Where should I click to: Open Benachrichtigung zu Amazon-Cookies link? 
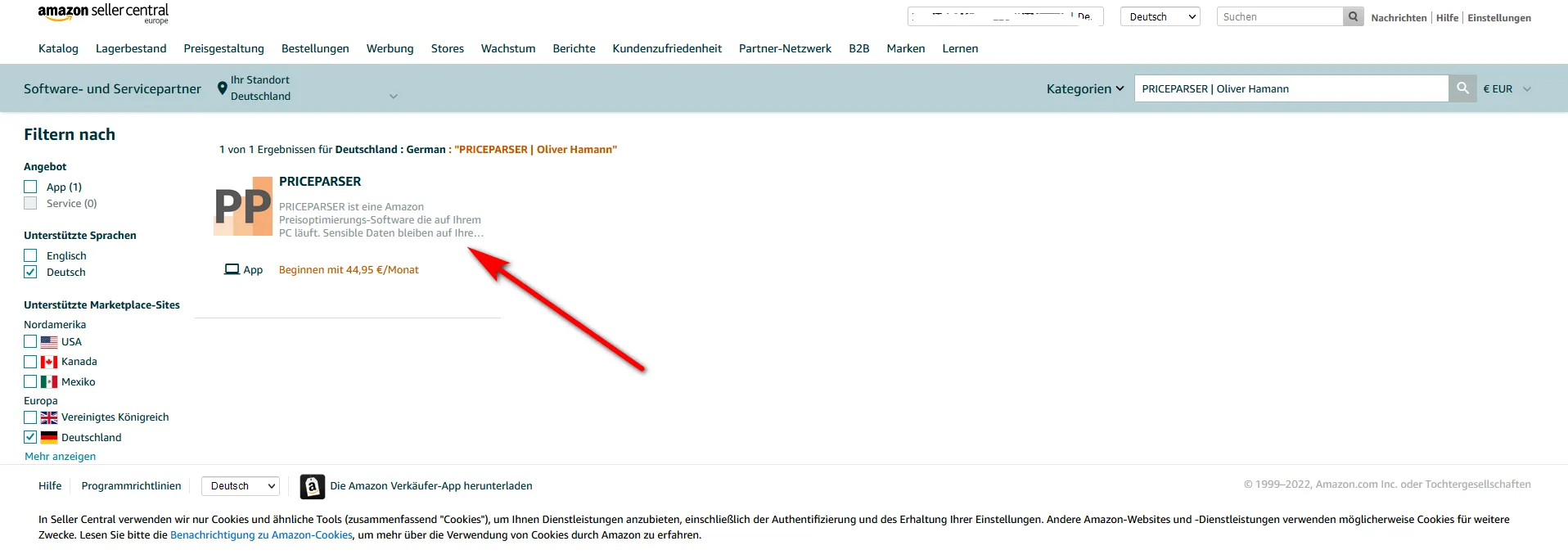click(x=261, y=535)
